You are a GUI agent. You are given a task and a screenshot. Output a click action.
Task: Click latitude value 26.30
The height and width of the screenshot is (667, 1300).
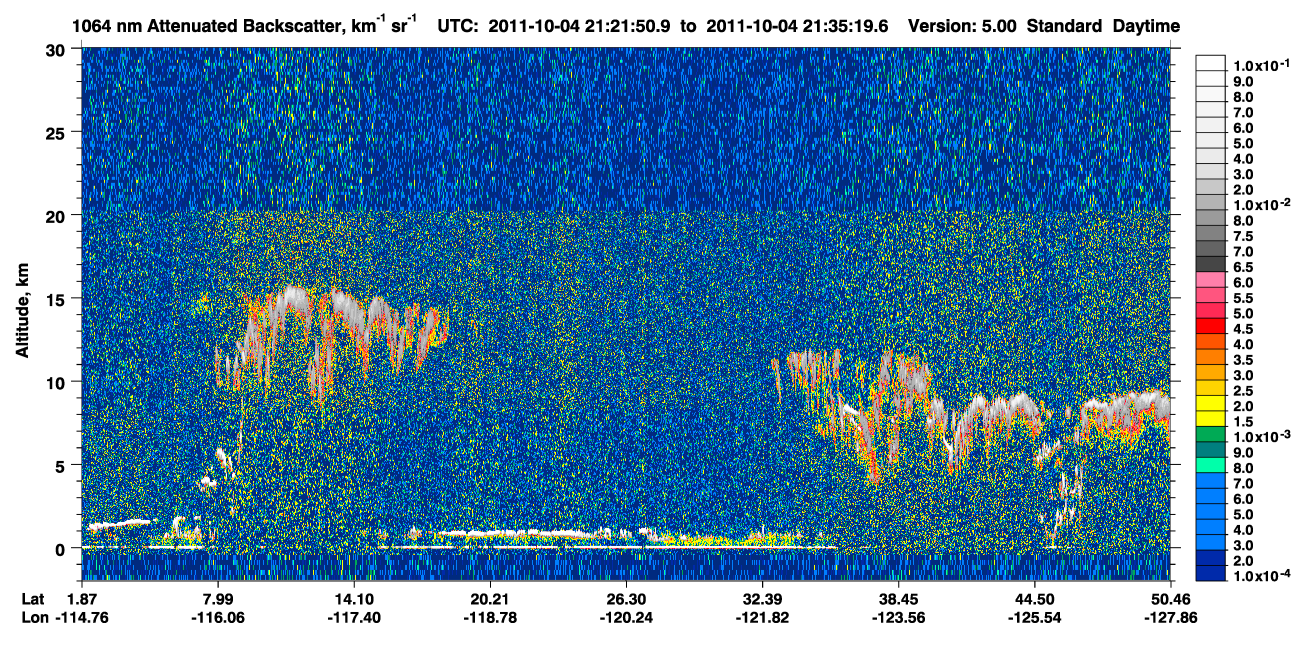pos(626,598)
